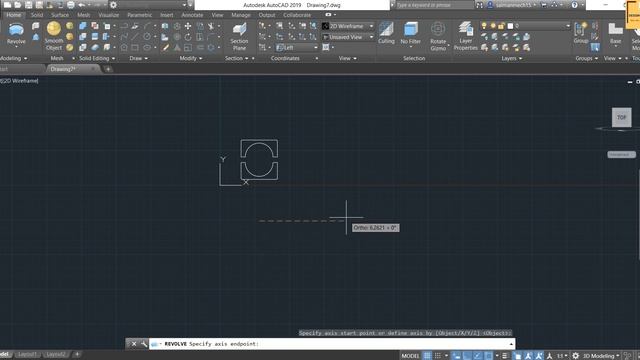Open the 2D Wireframe visual style dropdown
Image resolution: width=640 pixels, height=360 pixels.
pyautogui.click(x=348, y=26)
